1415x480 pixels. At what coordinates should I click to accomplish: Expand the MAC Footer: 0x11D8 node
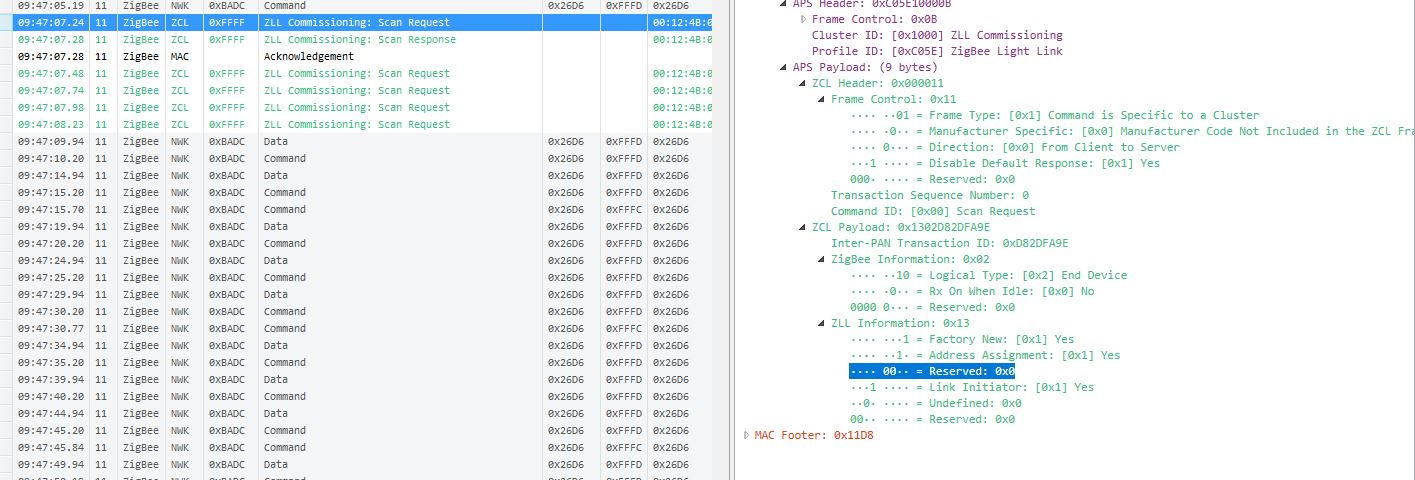746,435
